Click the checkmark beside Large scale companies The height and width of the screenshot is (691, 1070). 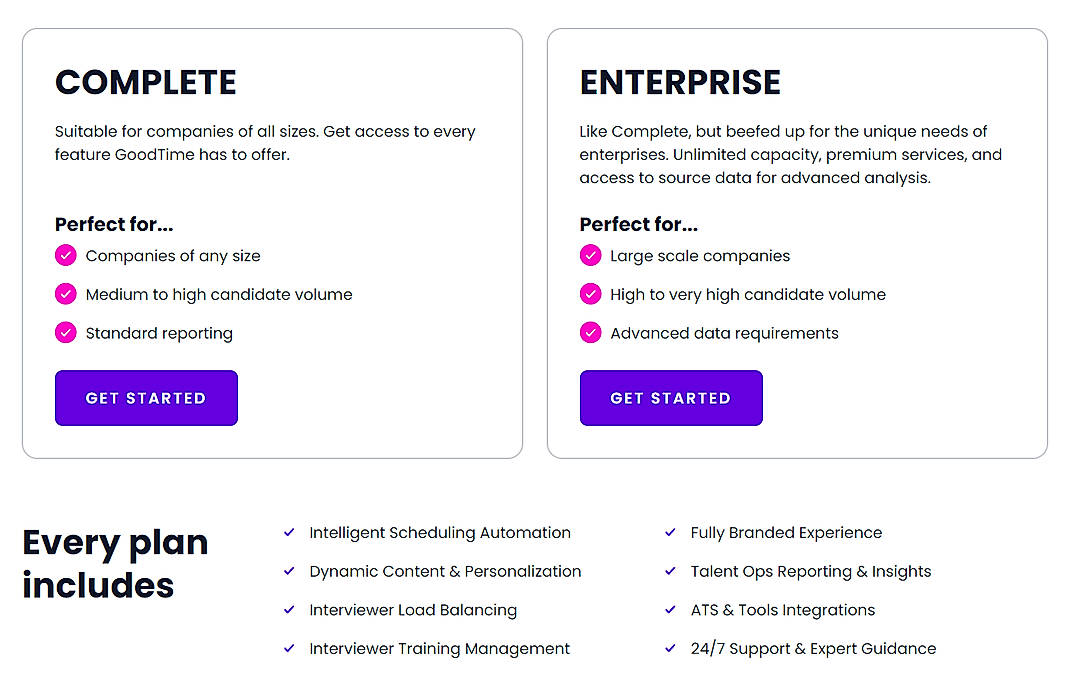point(590,256)
